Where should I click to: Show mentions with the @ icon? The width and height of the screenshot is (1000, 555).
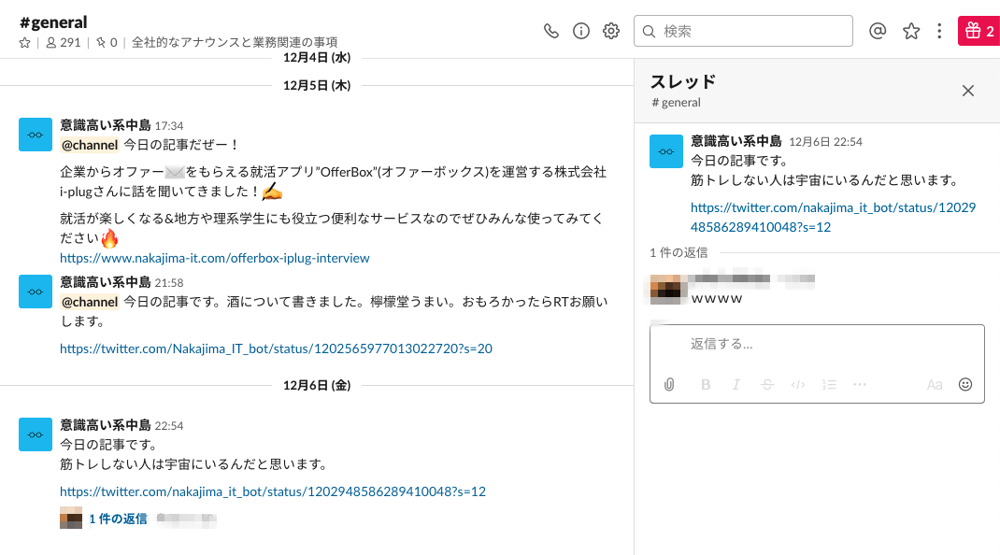click(x=878, y=31)
